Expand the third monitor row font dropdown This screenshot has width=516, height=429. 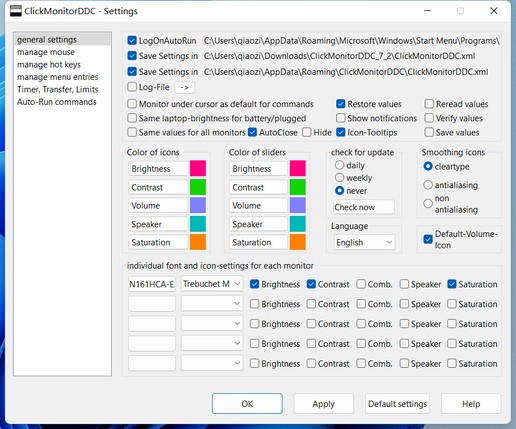click(212, 323)
